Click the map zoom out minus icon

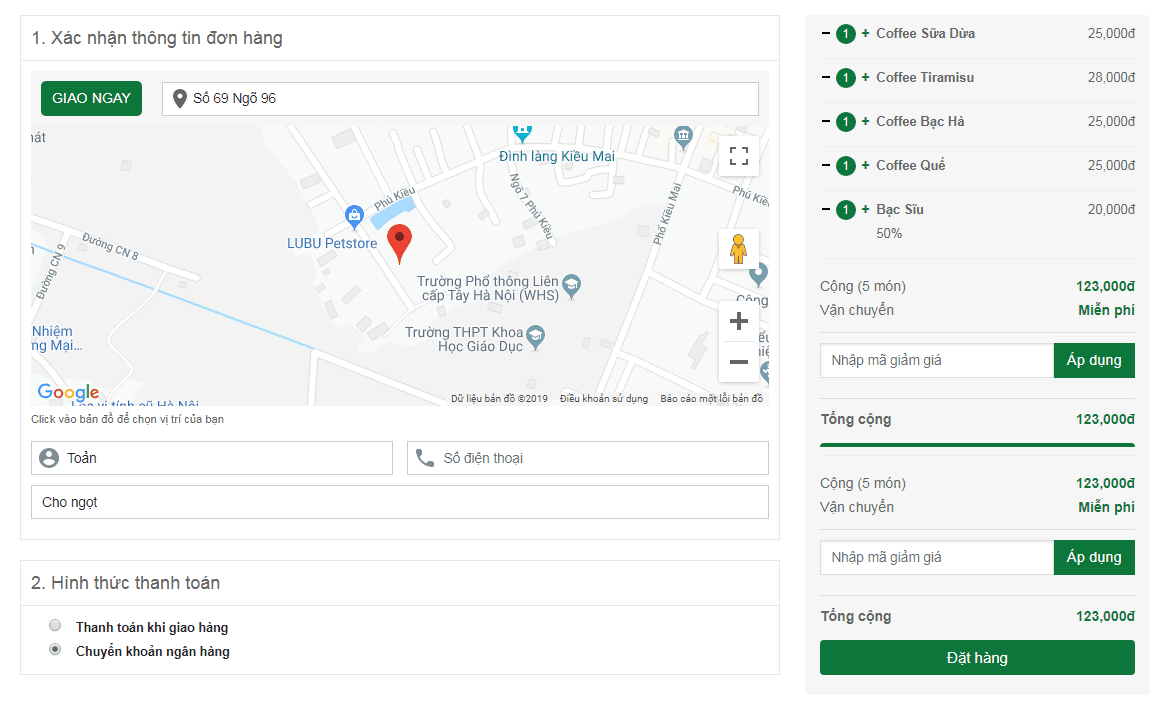tap(738, 361)
